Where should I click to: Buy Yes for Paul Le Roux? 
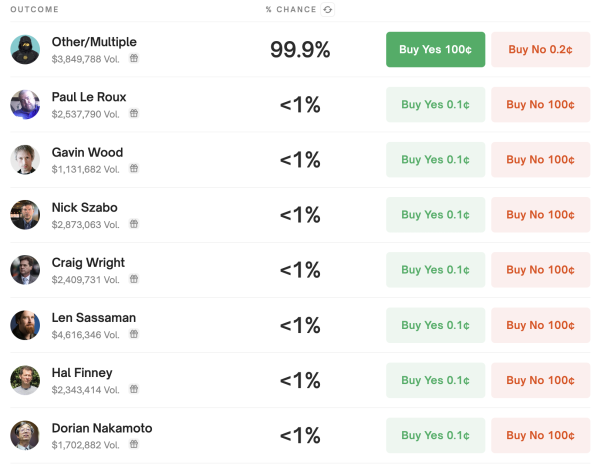(435, 104)
